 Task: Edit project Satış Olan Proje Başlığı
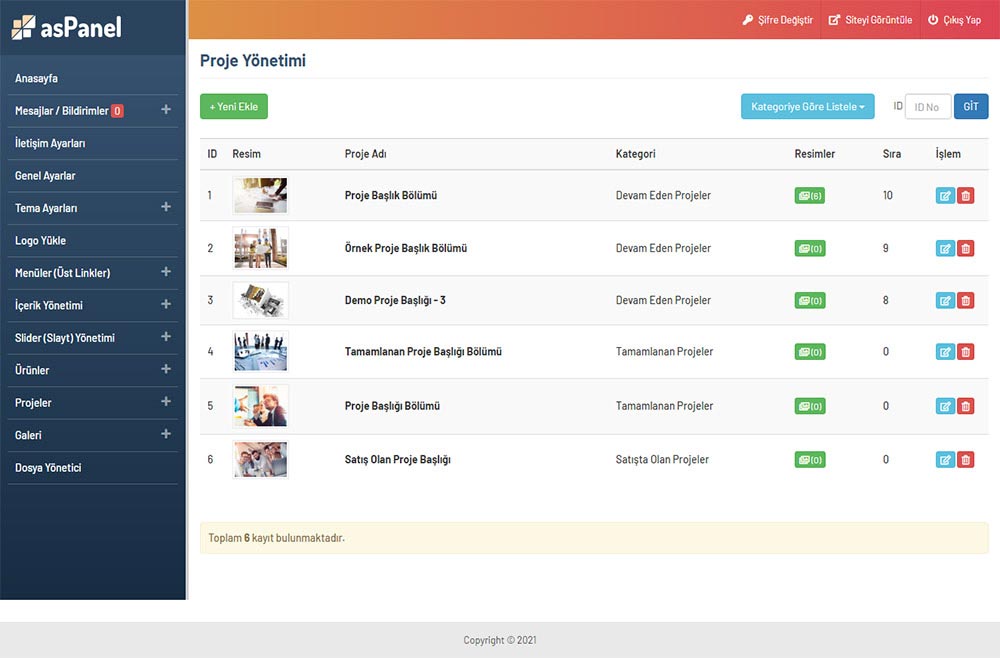(x=945, y=460)
